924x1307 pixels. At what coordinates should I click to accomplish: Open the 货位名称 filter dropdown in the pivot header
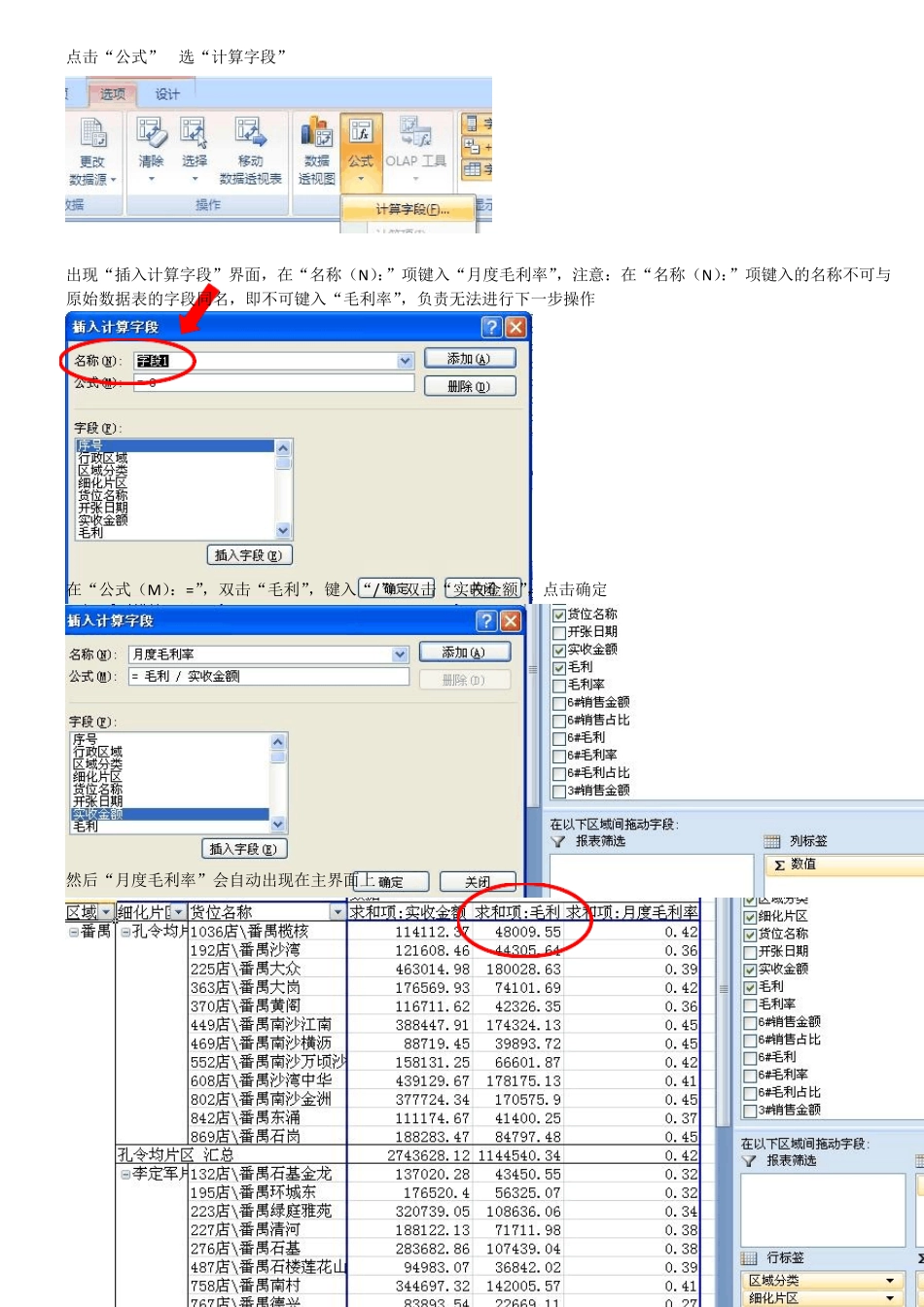[x=338, y=912]
